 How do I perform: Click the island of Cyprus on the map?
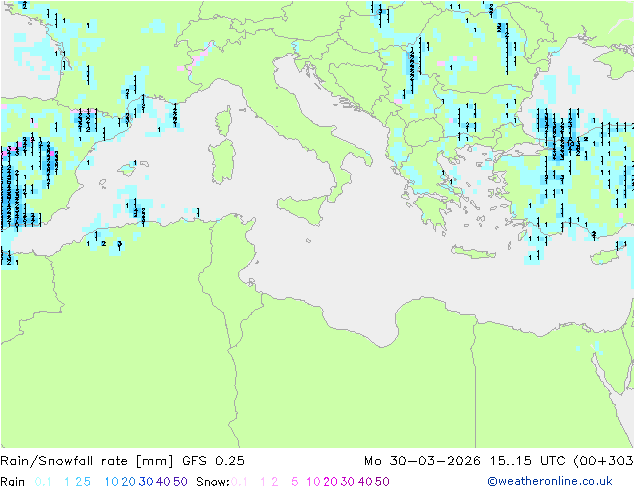[607, 256]
